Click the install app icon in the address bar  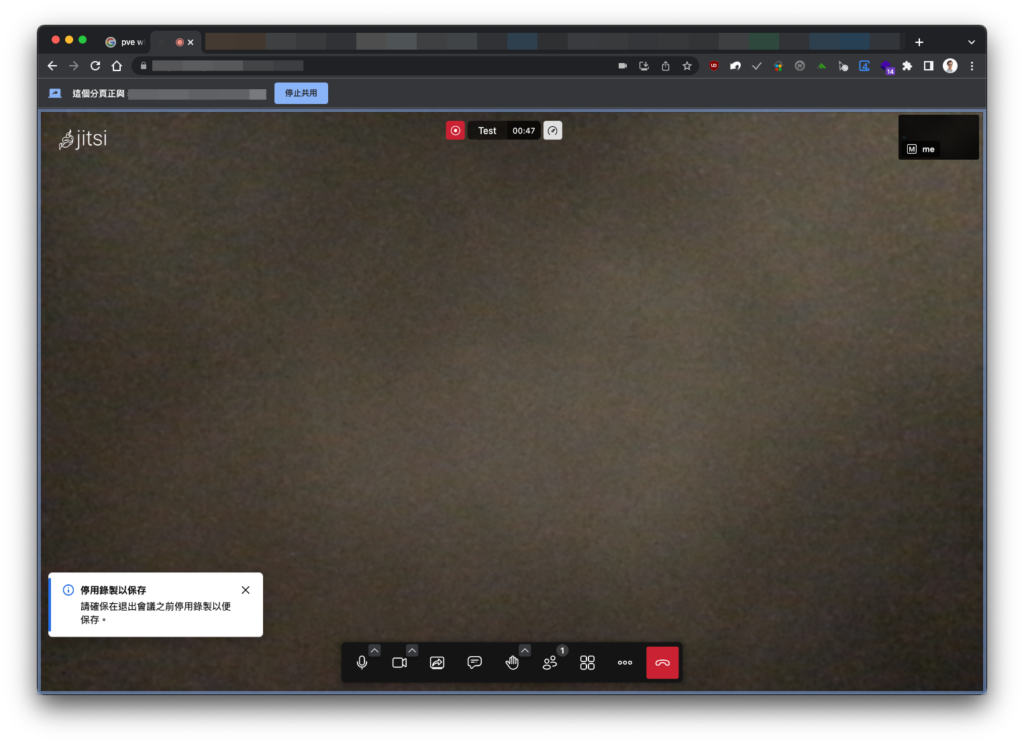(x=644, y=66)
